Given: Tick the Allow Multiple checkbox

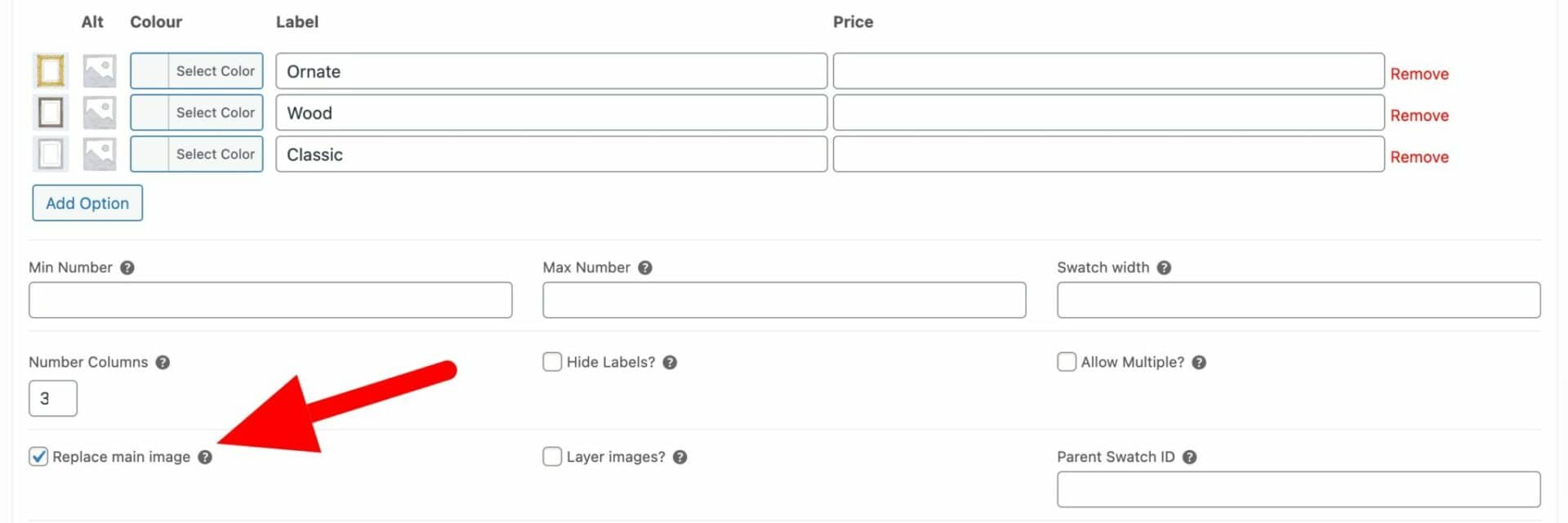Looking at the screenshot, I should tap(1067, 361).
